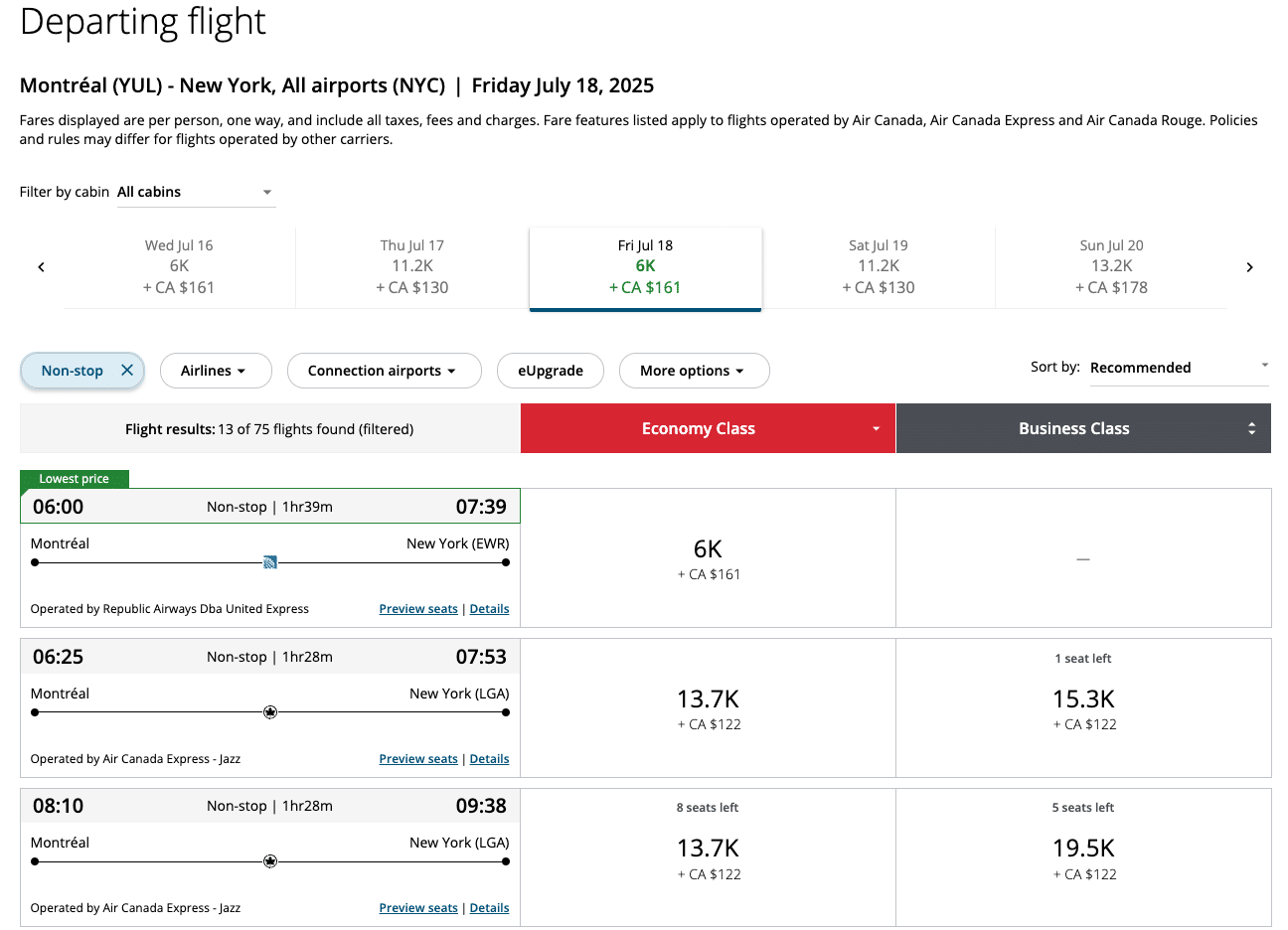View Details for the 06:25 flight
The image size is (1288, 930).
pos(489,759)
